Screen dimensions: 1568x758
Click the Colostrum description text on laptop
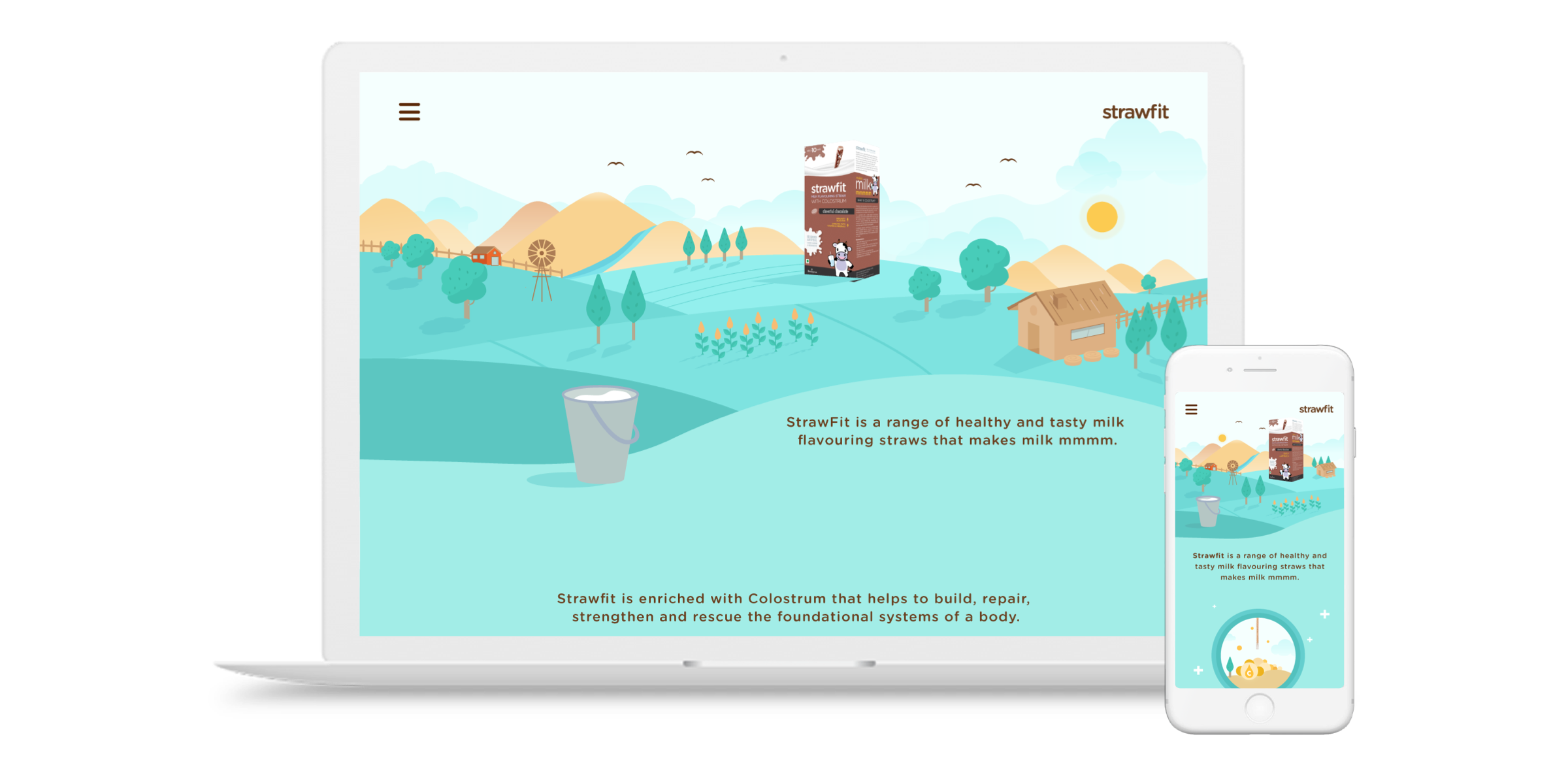(794, 608)
